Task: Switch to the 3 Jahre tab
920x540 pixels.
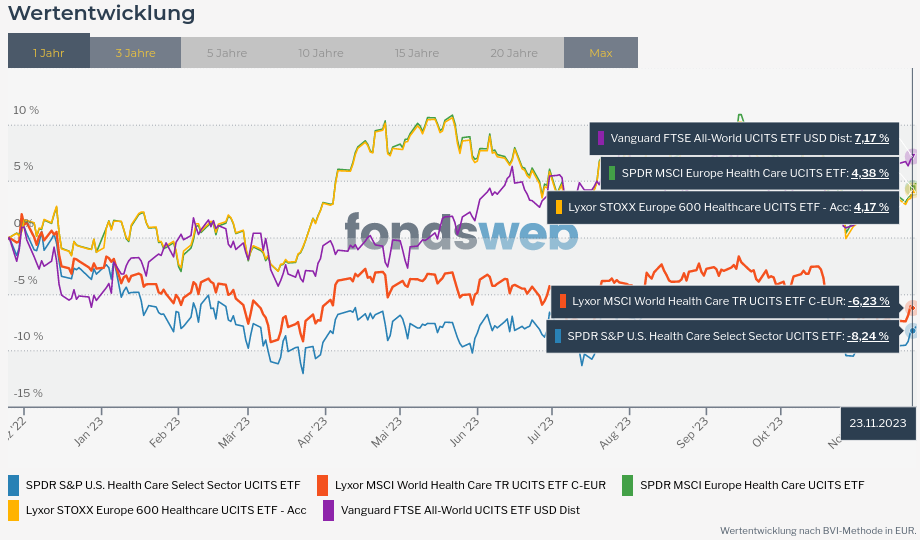Action: point(135,52)
